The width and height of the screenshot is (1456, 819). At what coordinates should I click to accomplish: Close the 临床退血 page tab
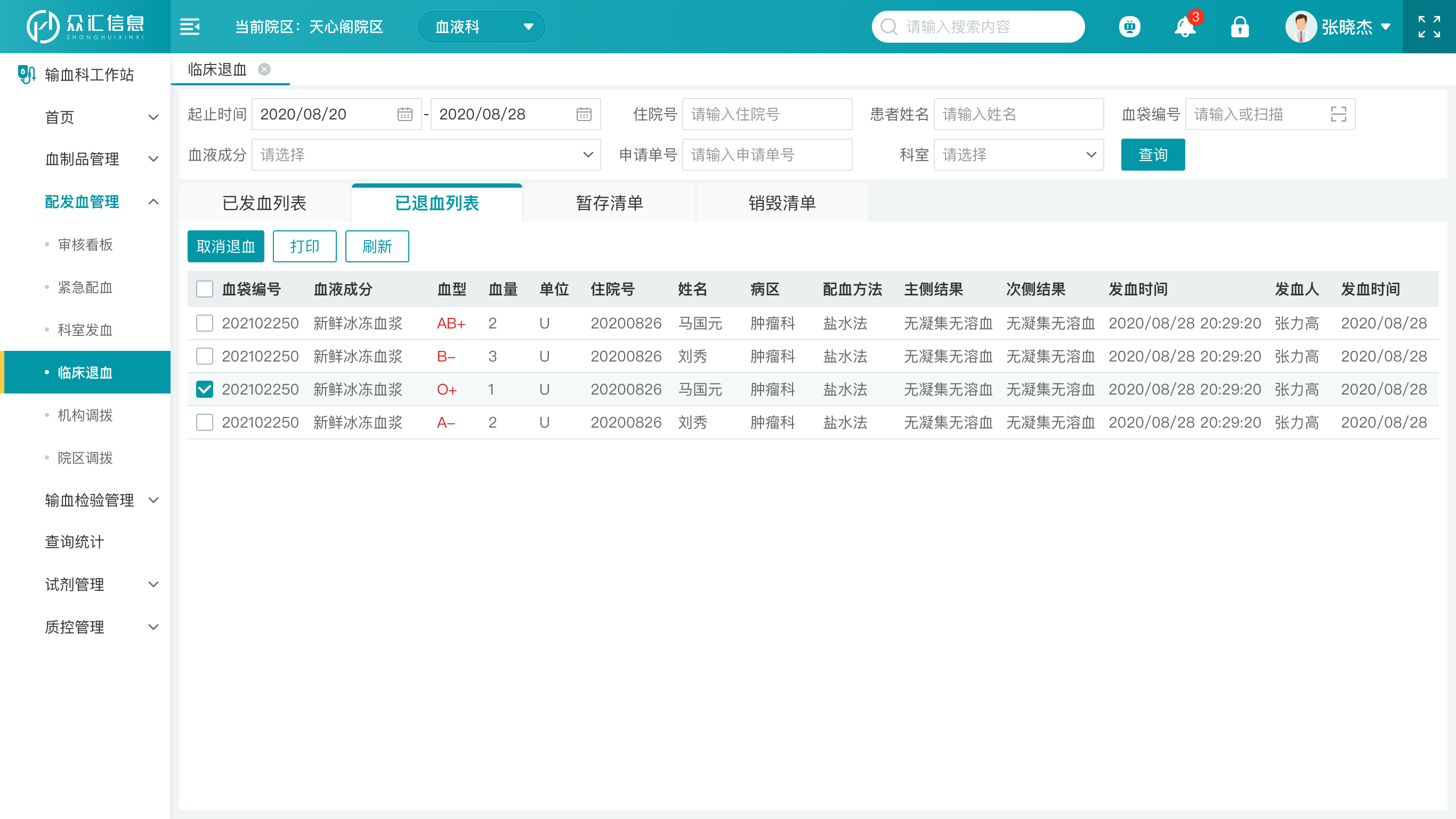click(264, 69)
